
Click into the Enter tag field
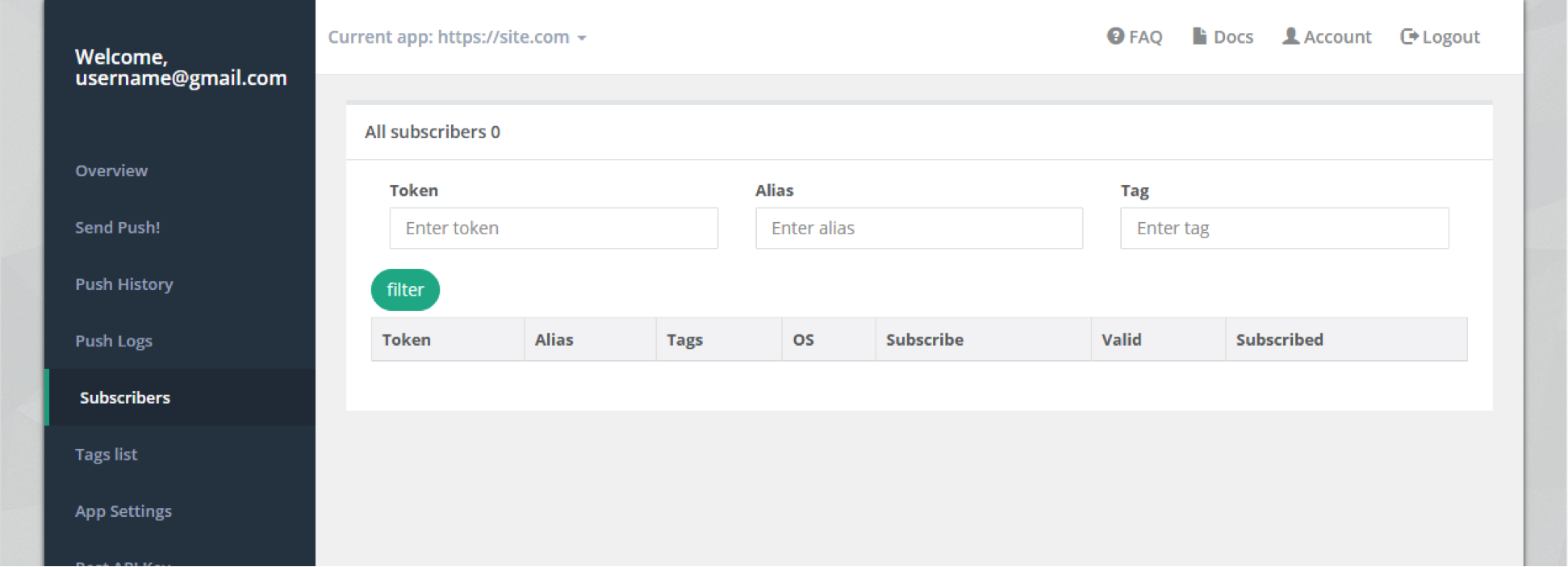click(x=1284, y=229)
